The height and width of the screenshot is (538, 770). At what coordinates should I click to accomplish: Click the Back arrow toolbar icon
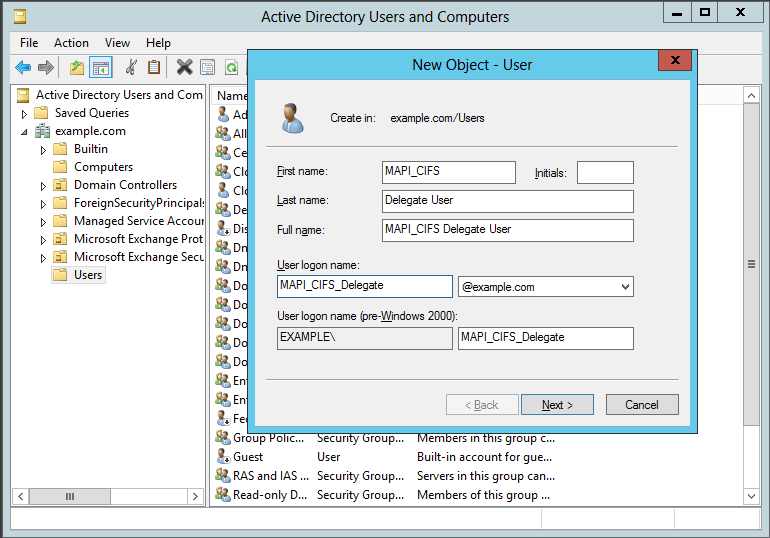tap(23, 67)
